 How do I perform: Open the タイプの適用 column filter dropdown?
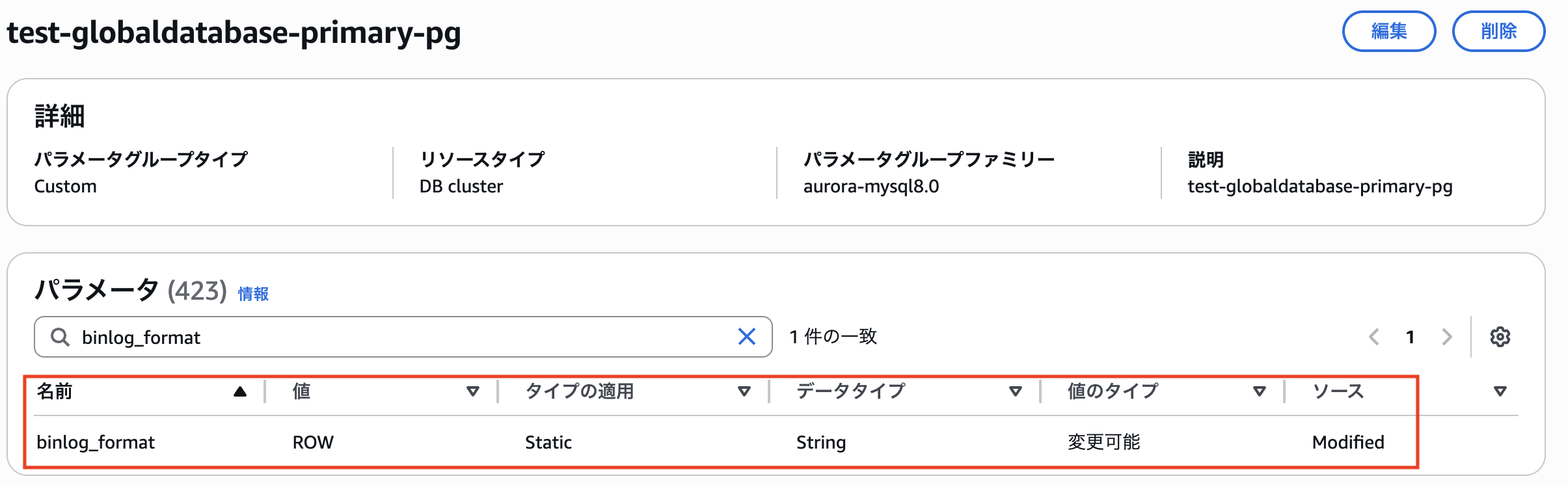tap(744, 391)
